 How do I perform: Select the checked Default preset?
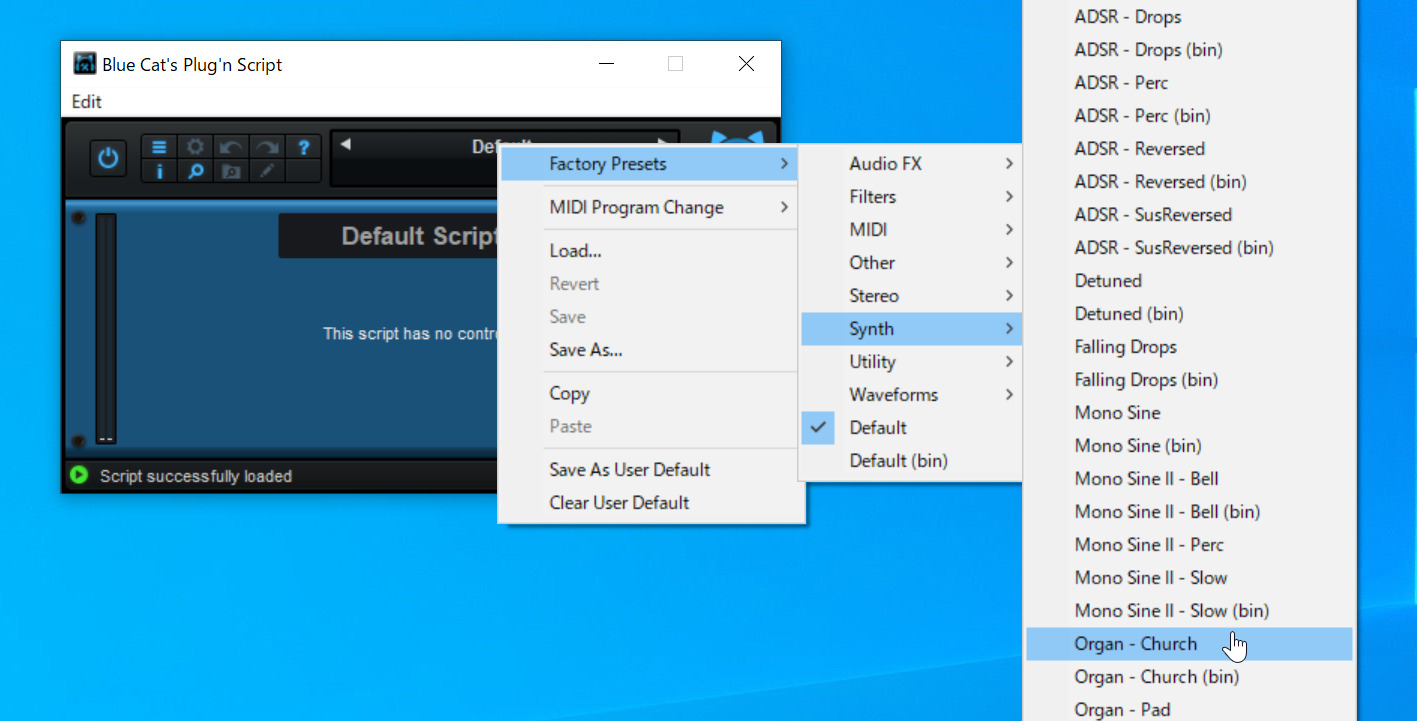click(910, 428)
